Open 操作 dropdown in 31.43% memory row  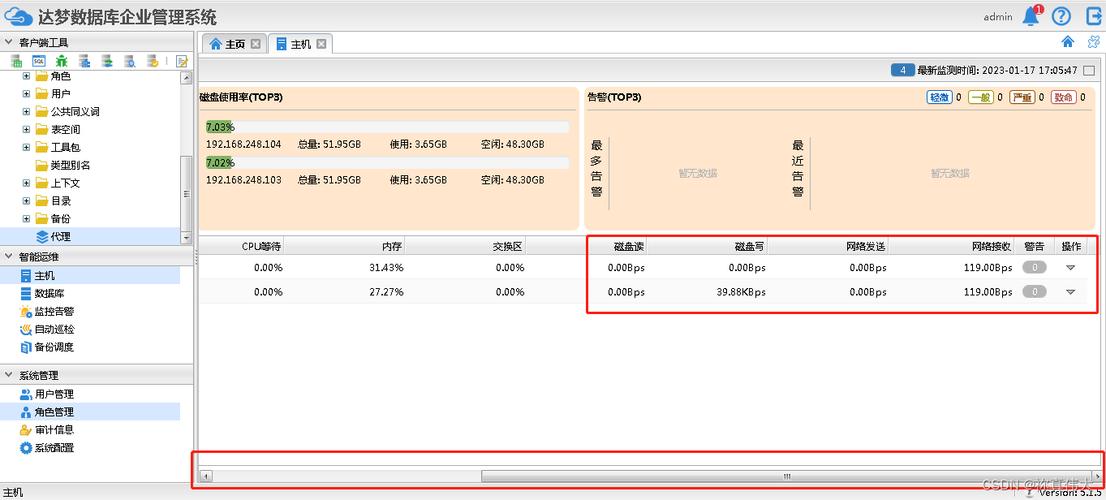[1071, 268]
